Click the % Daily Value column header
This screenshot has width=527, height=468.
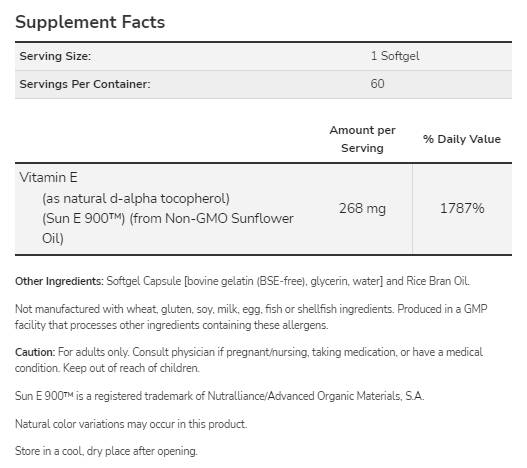[462, 139]
